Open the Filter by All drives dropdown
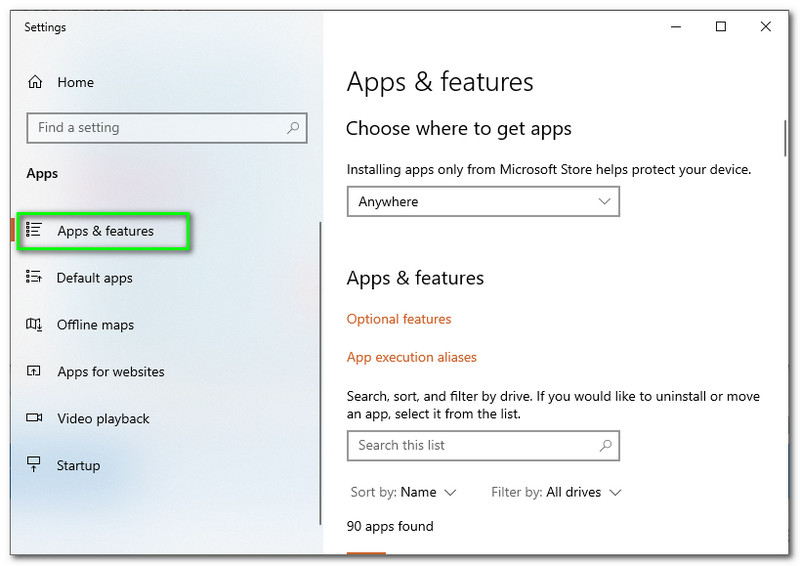This screenshot has width=800, height=566. click(556, 493)
